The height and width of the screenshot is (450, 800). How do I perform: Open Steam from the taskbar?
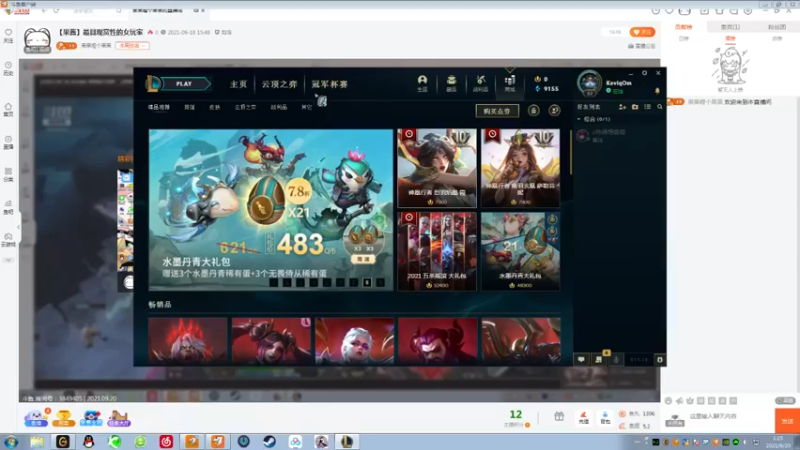pos(269,442)
